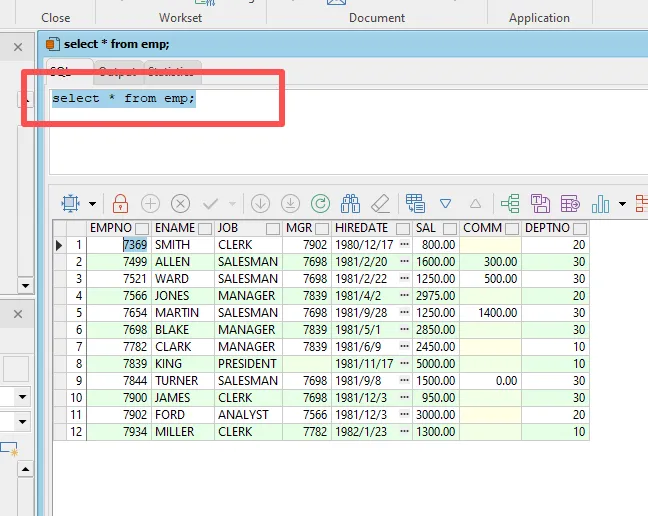Click the MGR column header sort box
This screenshot has height=516, width=648.
pos(322,228)
